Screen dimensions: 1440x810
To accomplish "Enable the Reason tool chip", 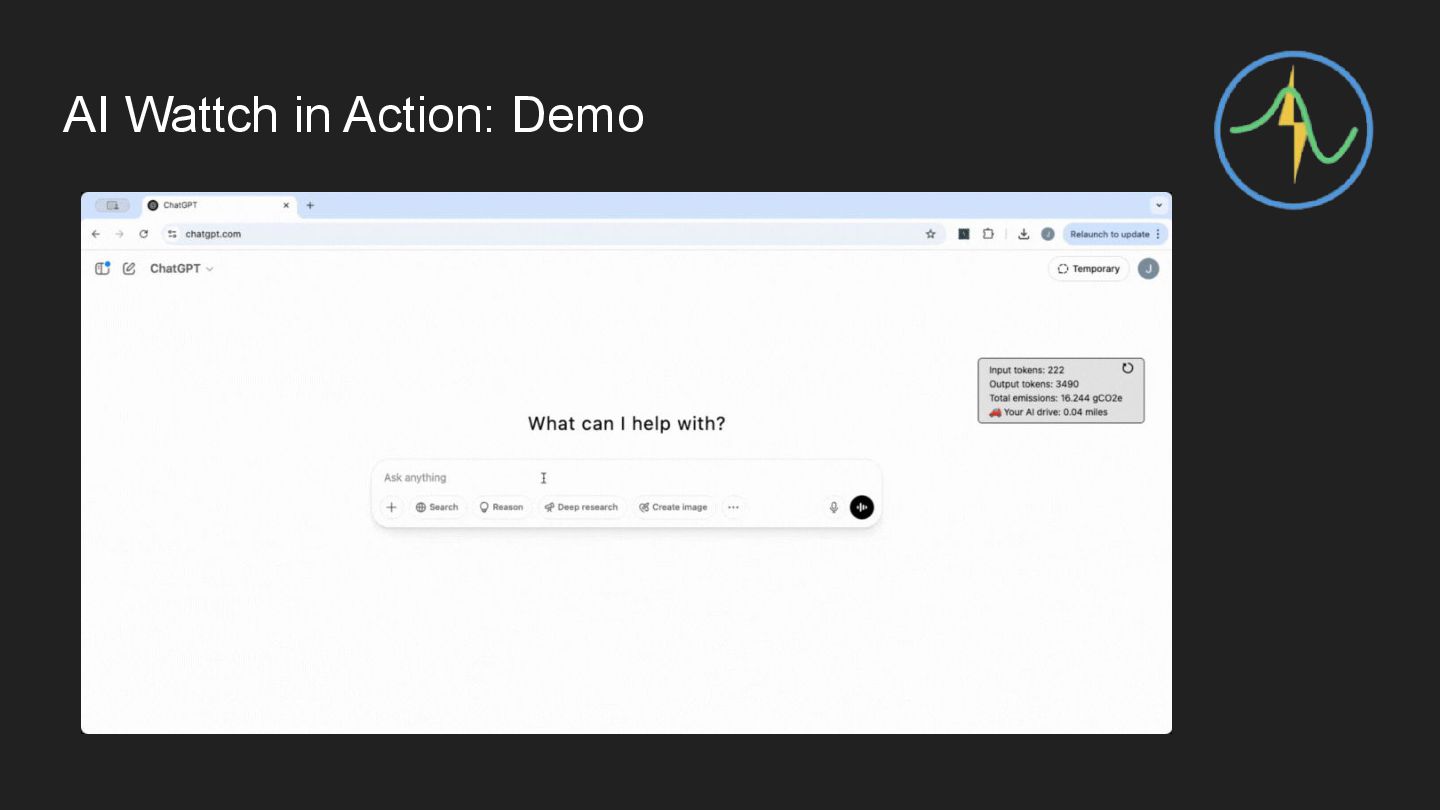I will [501, 507].
